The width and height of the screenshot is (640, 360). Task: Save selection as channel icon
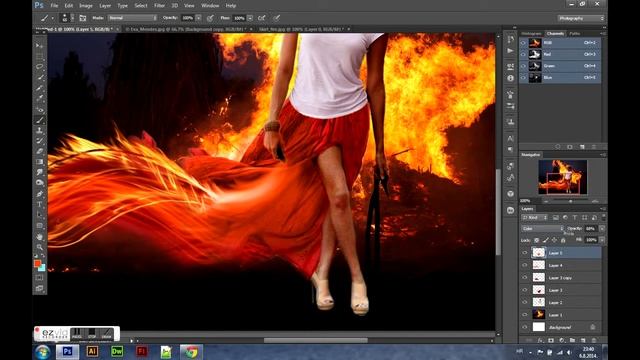click(x=570, y=147)
